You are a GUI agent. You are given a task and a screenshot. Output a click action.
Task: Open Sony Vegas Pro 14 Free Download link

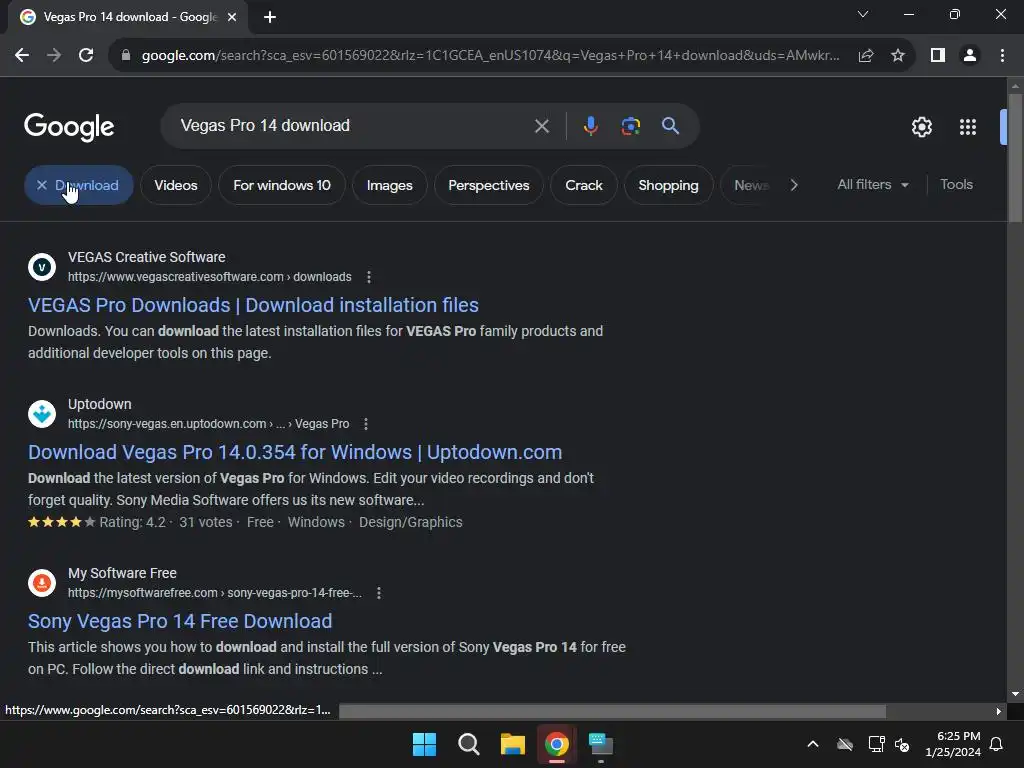[x=180, y=621]
